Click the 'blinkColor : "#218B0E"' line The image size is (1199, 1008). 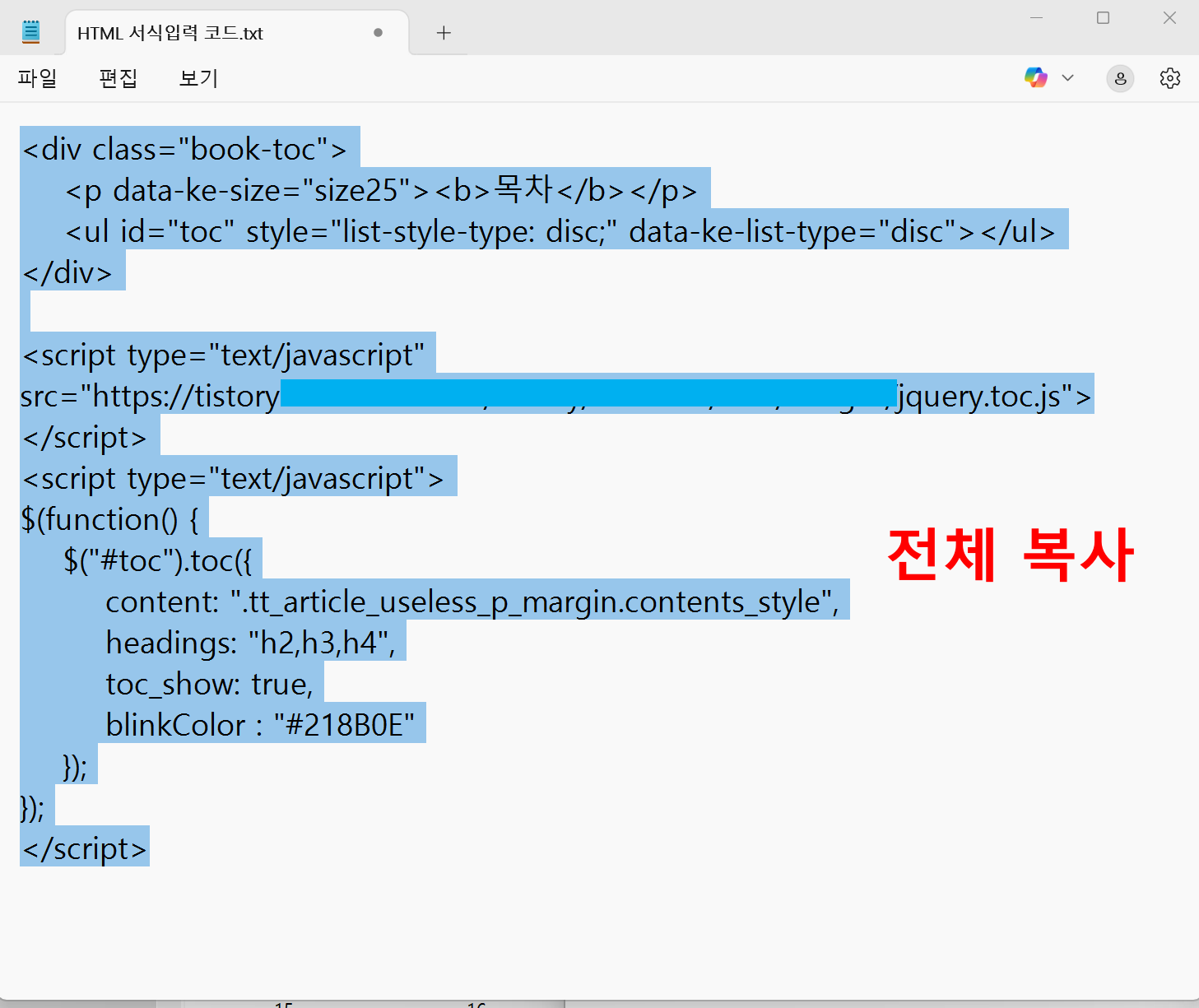(260, 725)
